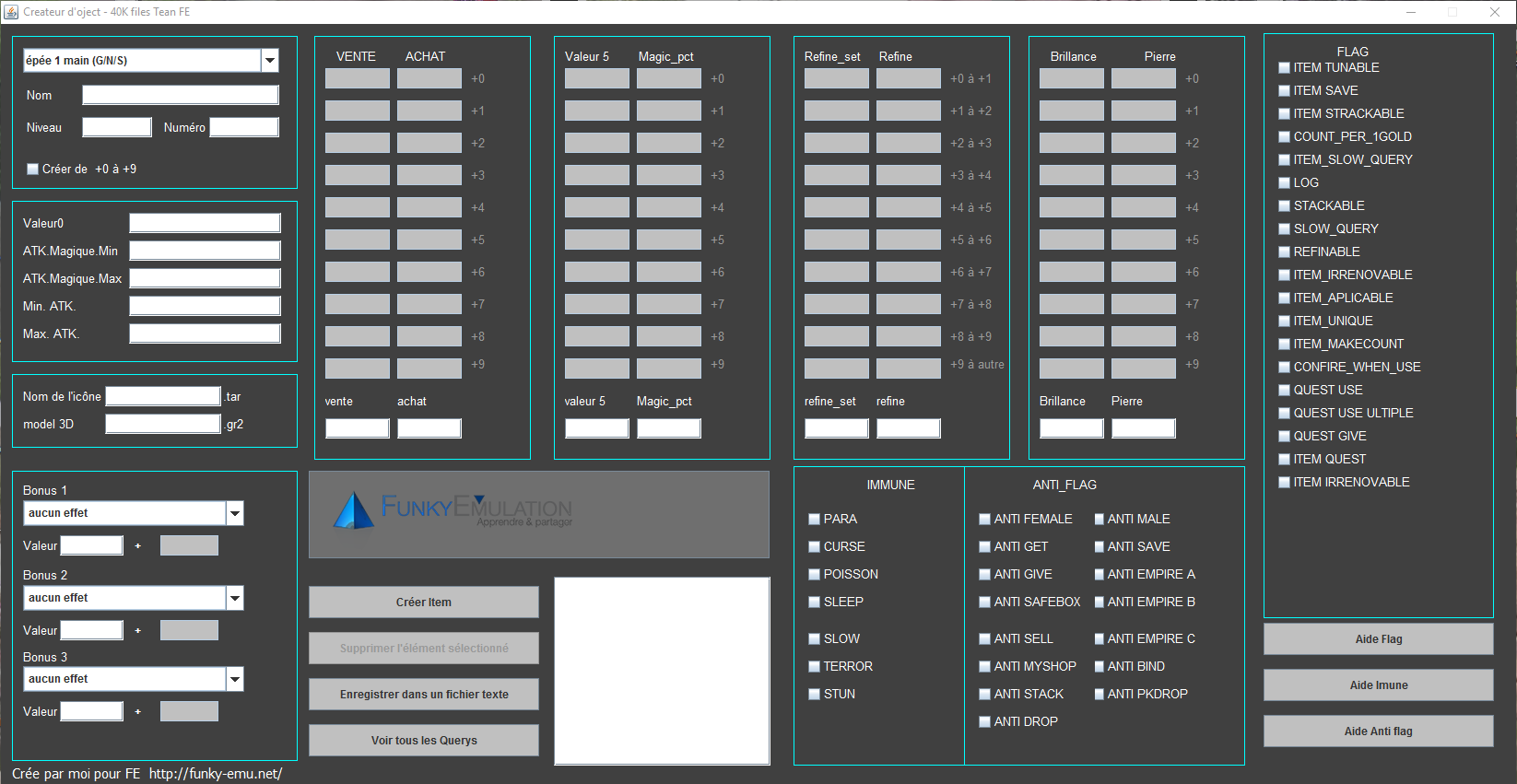1517x784 pixels.
Task: Click the model 3D input field
Action: [x=163, y=424]
